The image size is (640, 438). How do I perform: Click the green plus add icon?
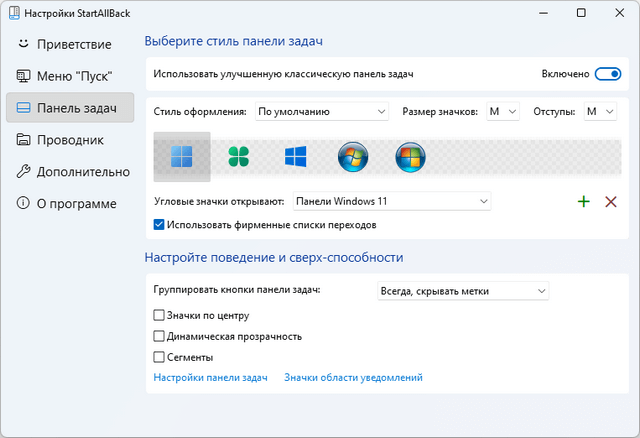tap(584, 202)
